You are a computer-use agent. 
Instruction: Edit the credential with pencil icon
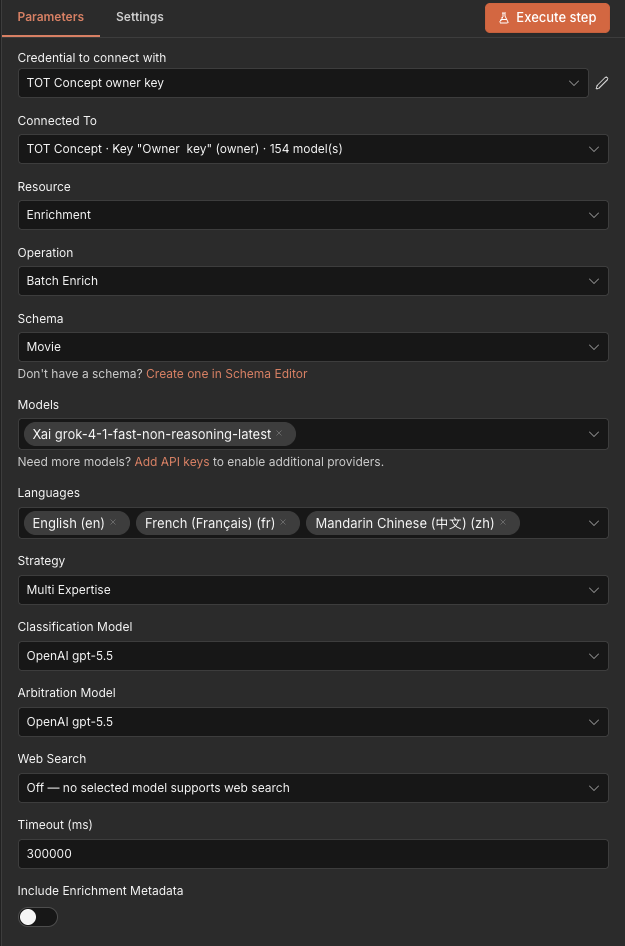(x=601, y=83)
